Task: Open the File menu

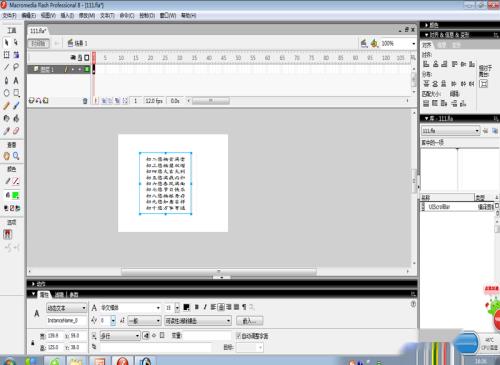Action: pyautogui.click(x=9, y=15)
